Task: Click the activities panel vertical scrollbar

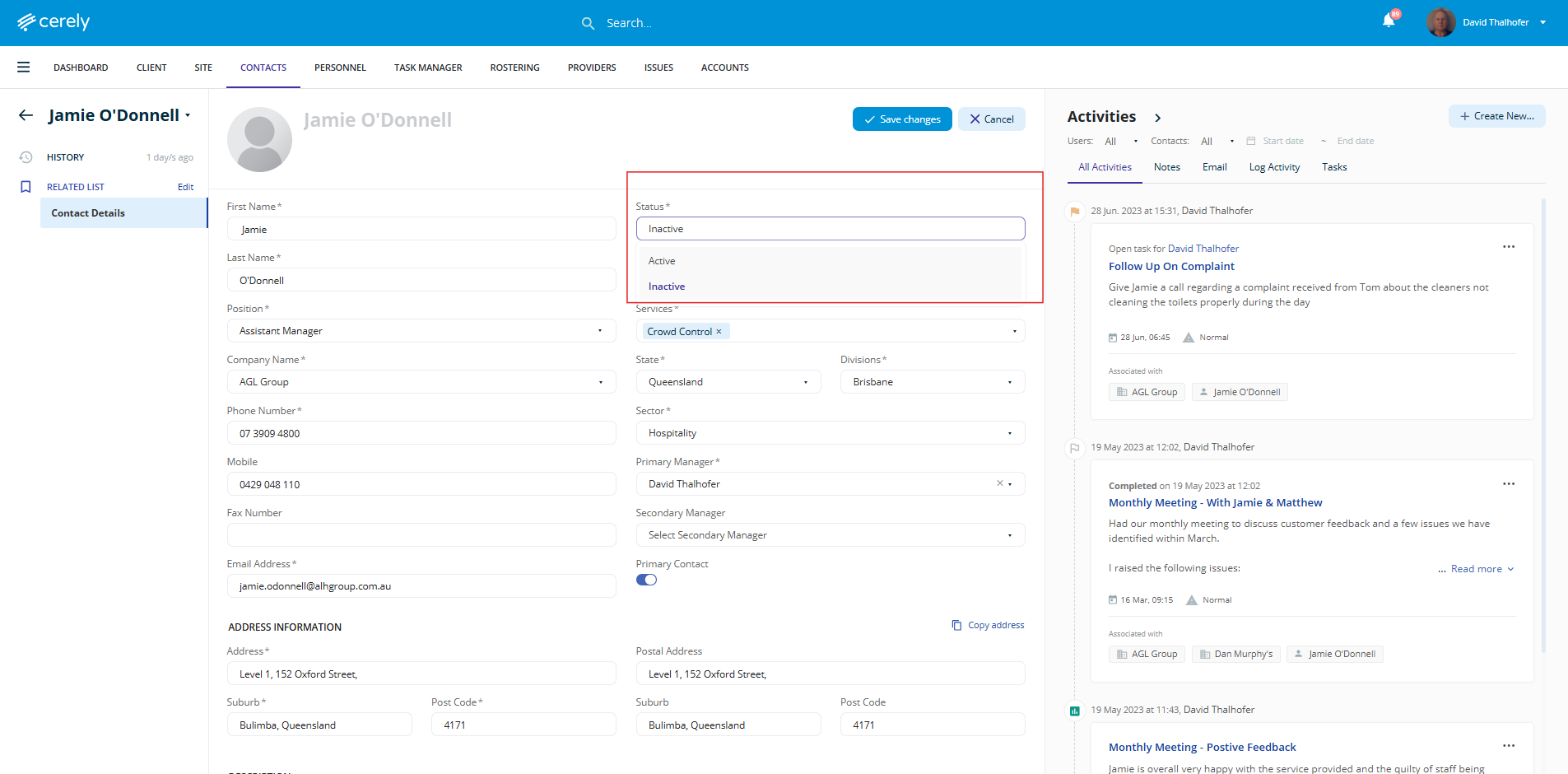Action: (1543, 412)
